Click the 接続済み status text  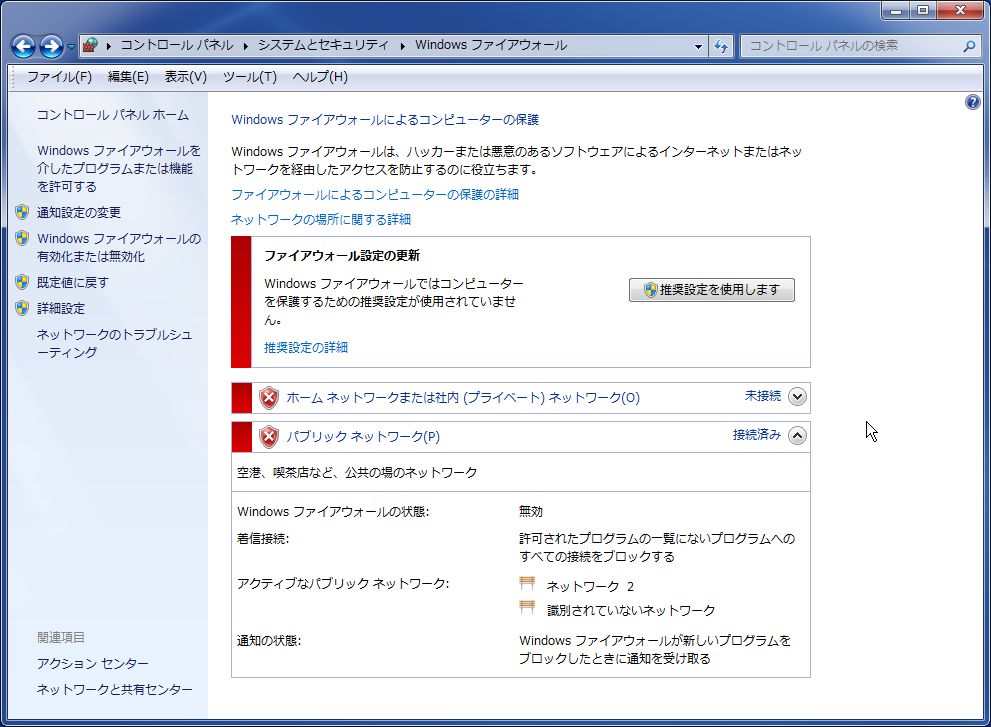point(757,435)
